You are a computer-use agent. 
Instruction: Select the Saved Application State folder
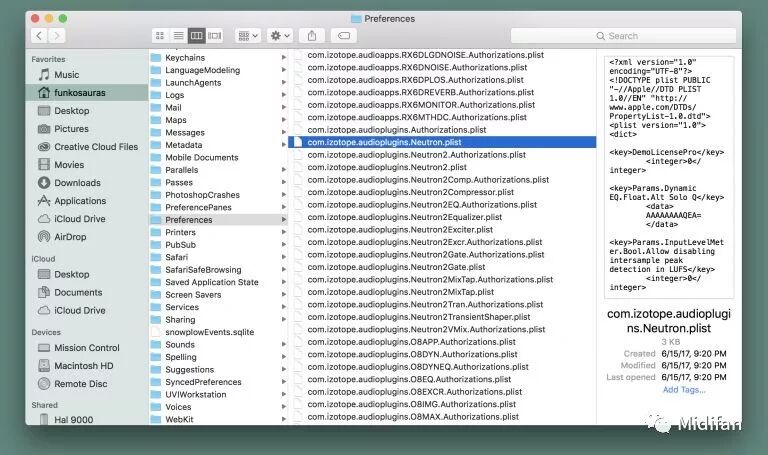[218, 282]
